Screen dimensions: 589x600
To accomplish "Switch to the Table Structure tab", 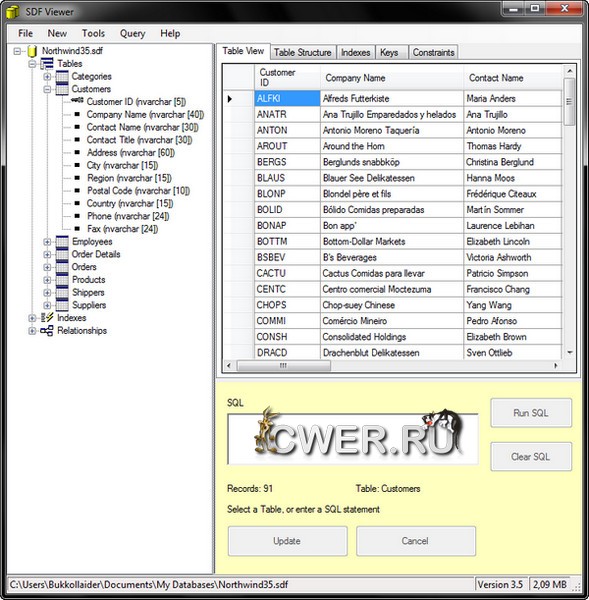I will coord(303,52).
